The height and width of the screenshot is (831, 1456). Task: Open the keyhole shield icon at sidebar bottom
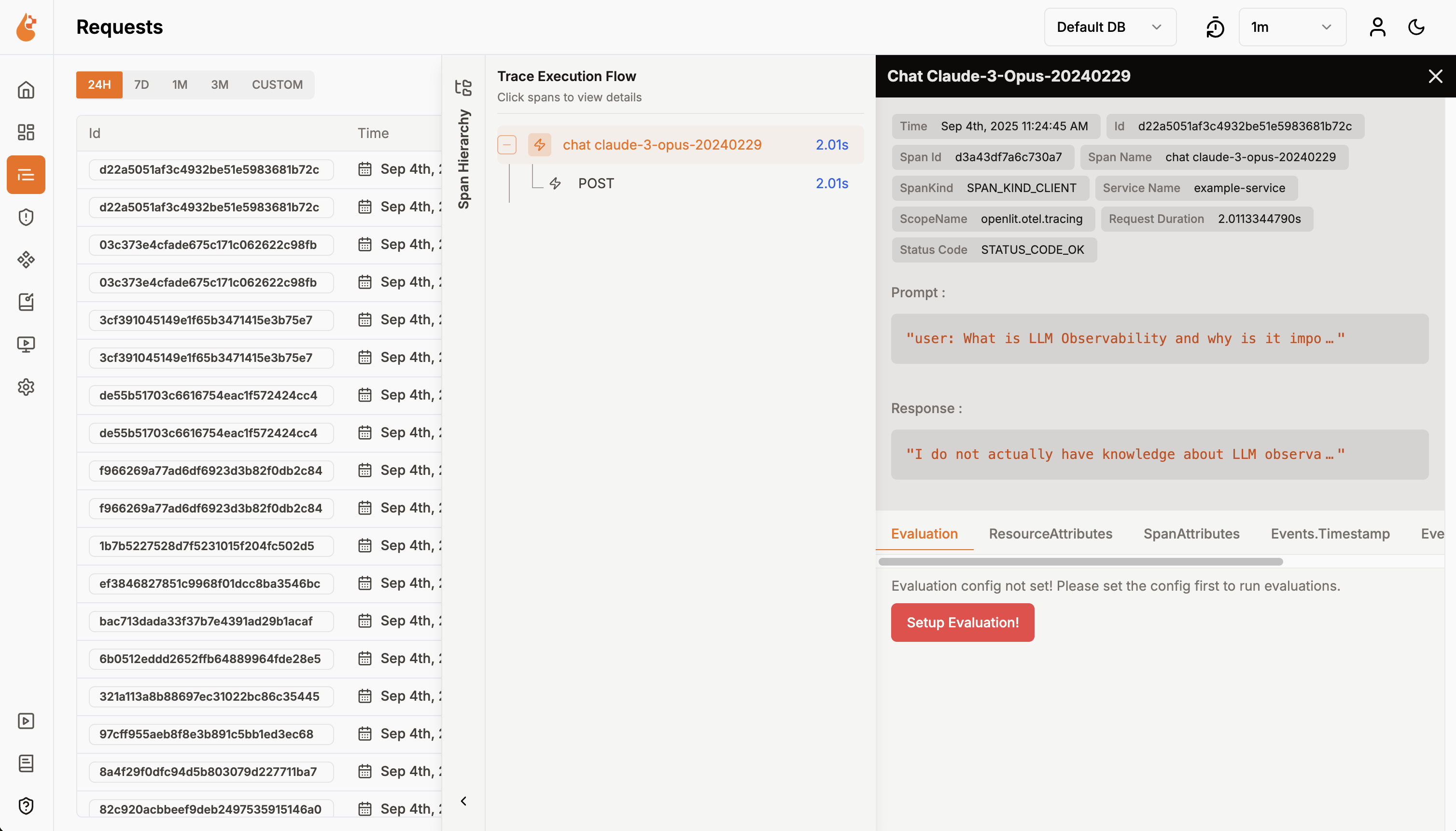click(x=26, y=805)
